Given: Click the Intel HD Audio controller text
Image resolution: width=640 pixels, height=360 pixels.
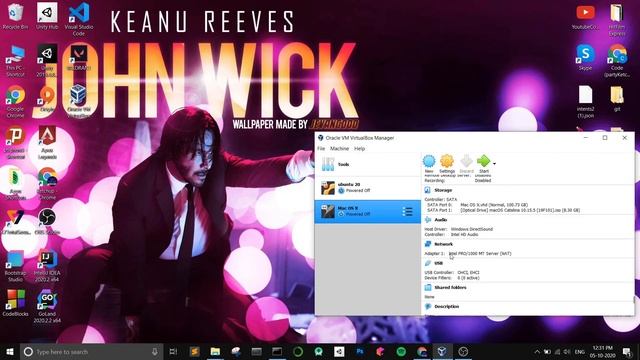Looking at the screenshot, I should point(464,235).
